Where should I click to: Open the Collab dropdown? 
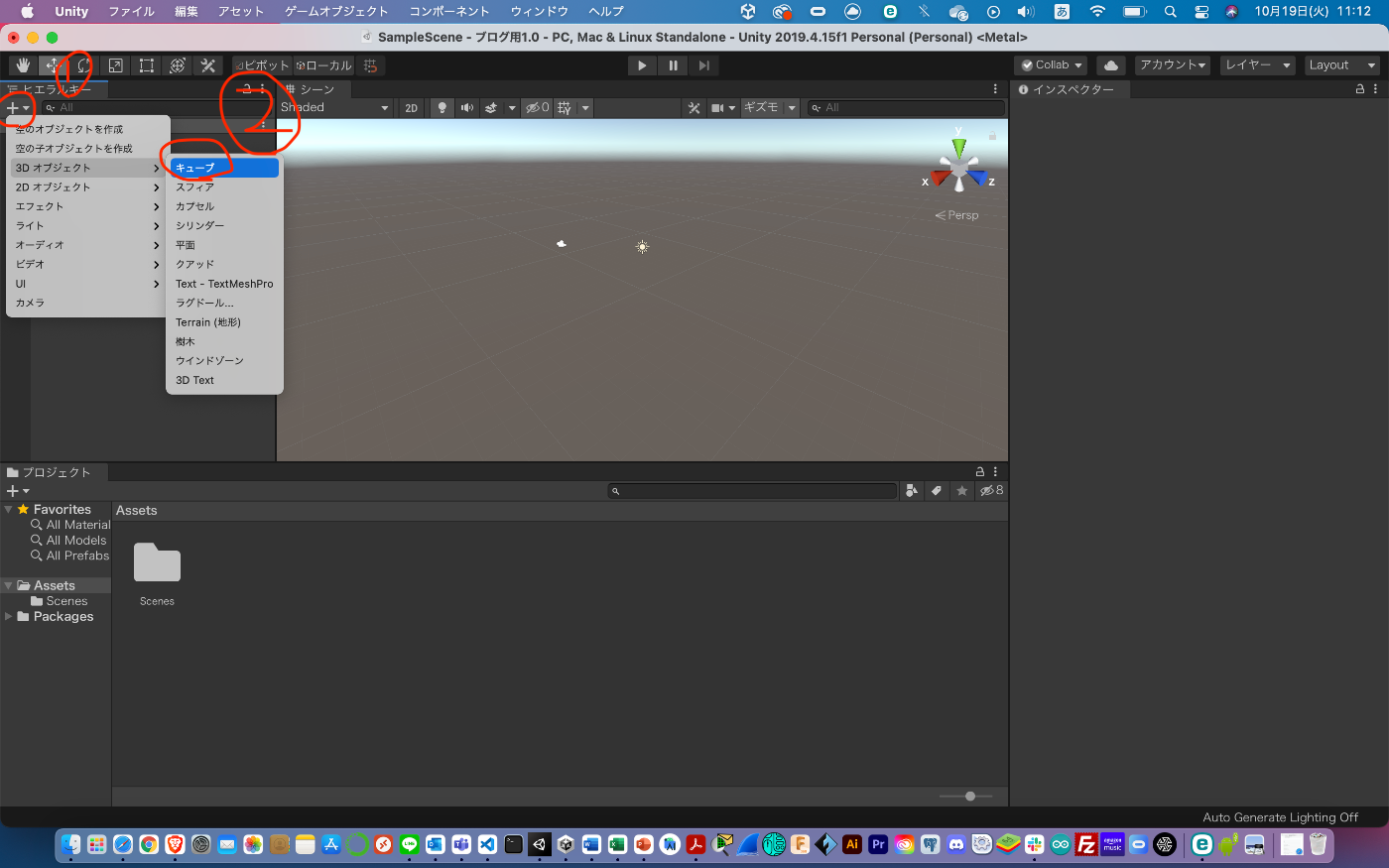point(1052,65)
